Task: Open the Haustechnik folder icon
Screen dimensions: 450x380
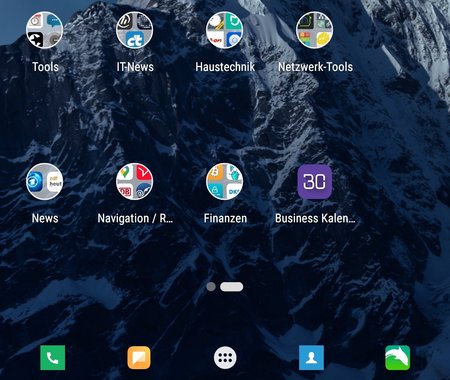Action: pos(225,30)
